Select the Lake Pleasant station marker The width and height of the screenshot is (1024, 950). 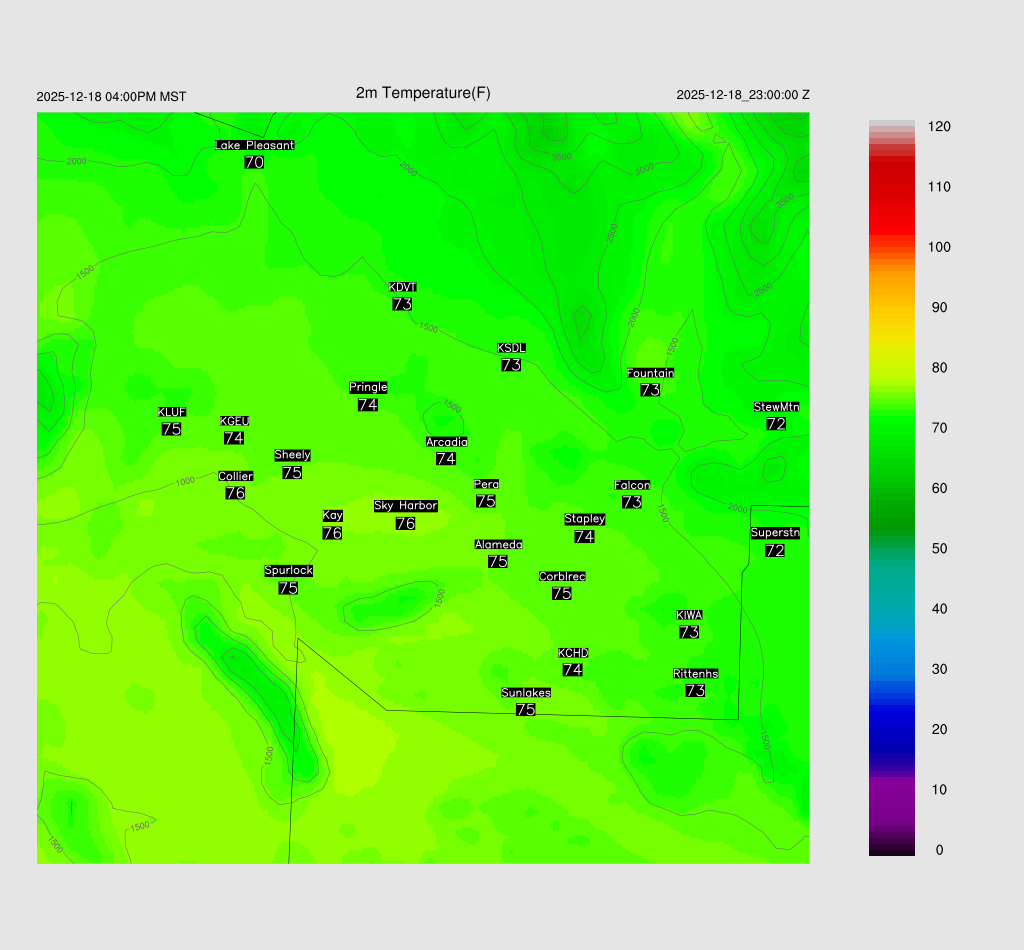point(254,146)
